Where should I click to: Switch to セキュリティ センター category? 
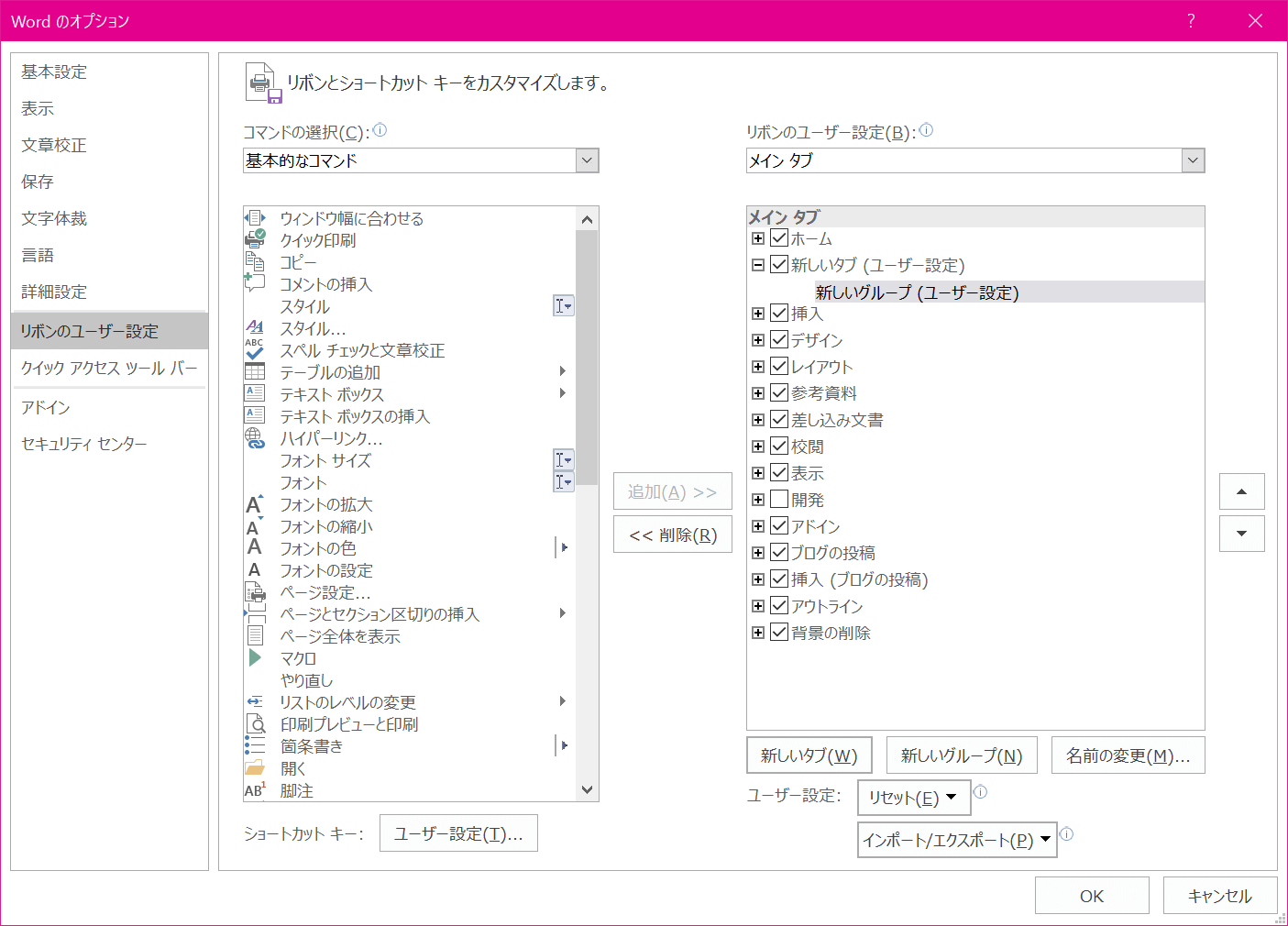pyautogui.click(x=110, y=444)
